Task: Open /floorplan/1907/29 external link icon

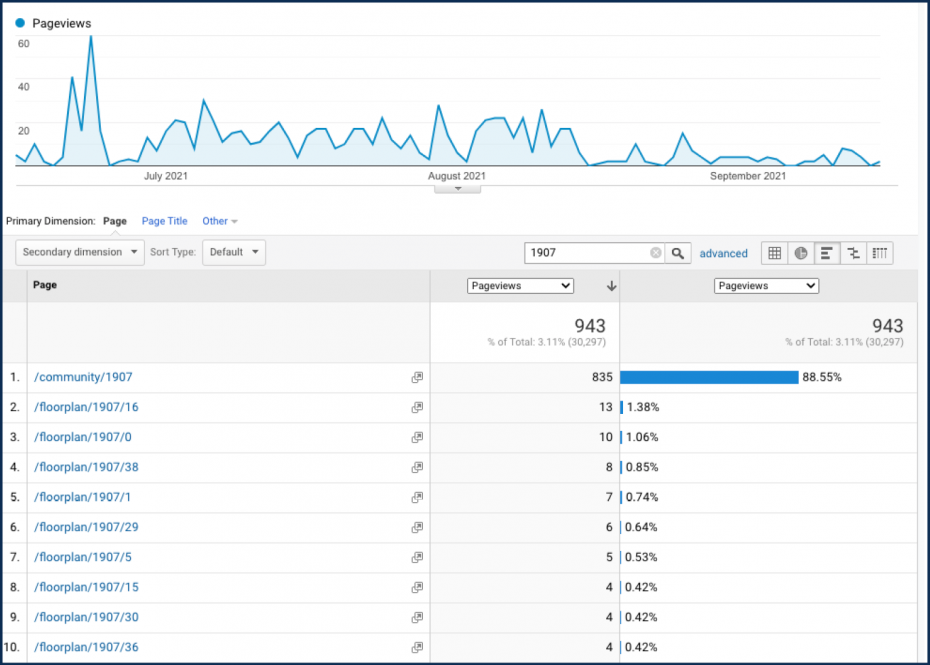Action: (417, 527)
